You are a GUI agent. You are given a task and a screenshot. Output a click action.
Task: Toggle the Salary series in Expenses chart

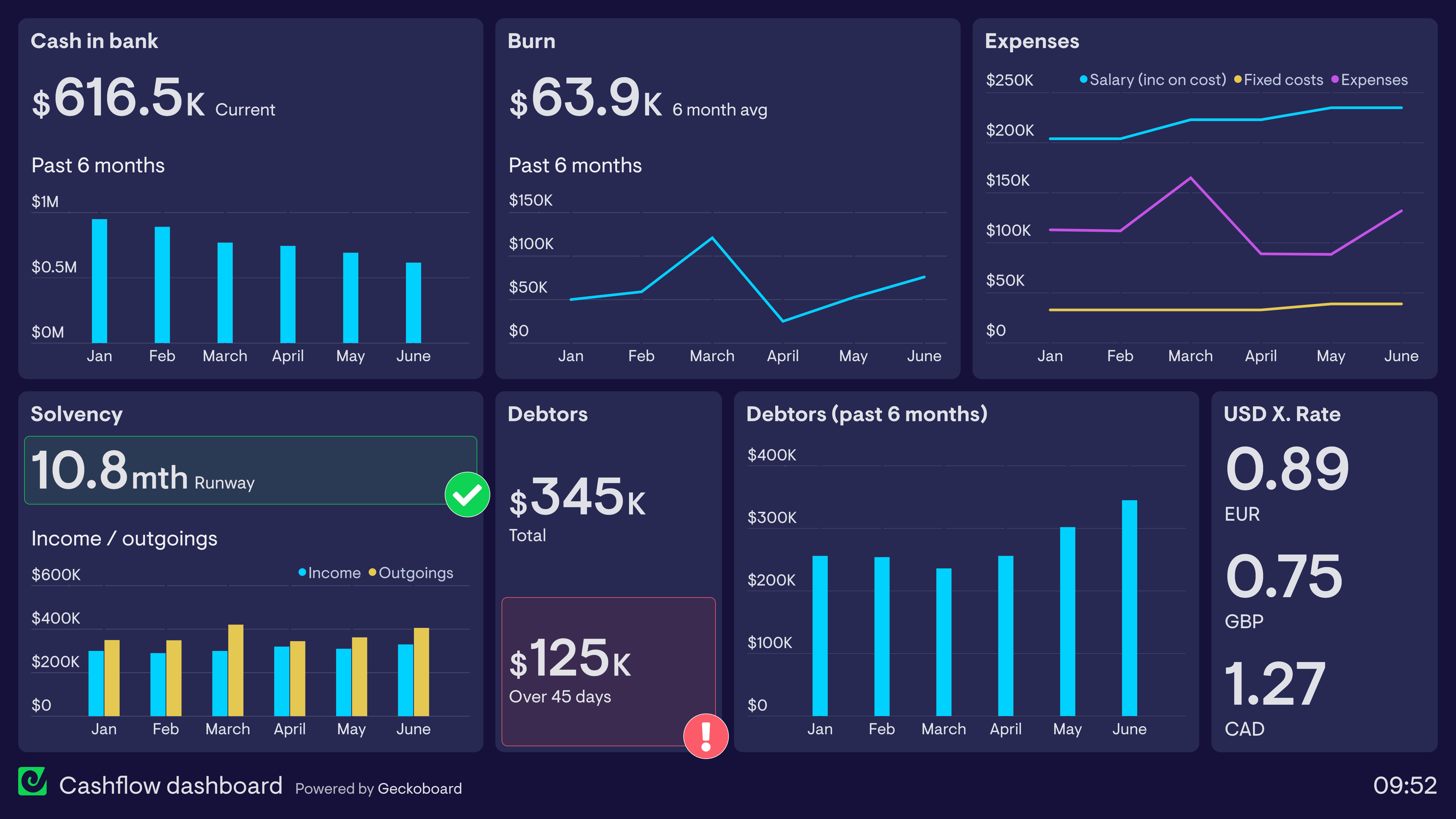pos(1153,80)
